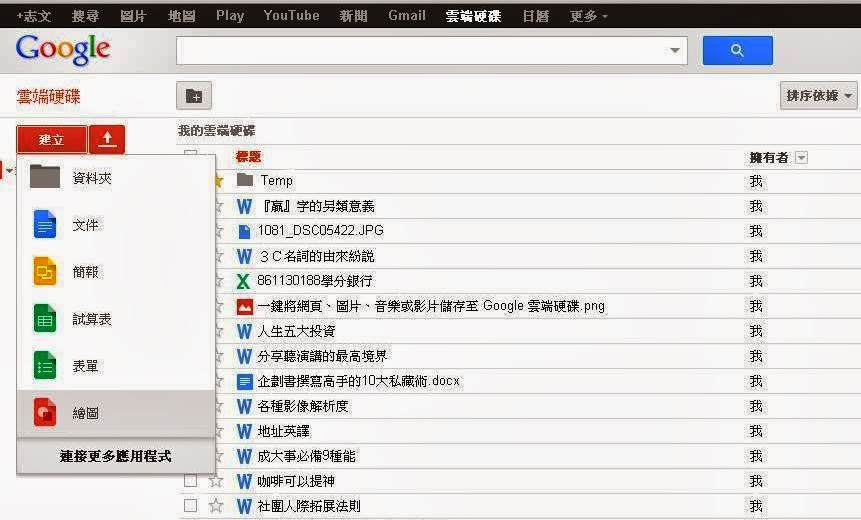This screenshot has width=861, height=520.
Task: Choose 表單 from the create menu
Action: coord(116,366)
